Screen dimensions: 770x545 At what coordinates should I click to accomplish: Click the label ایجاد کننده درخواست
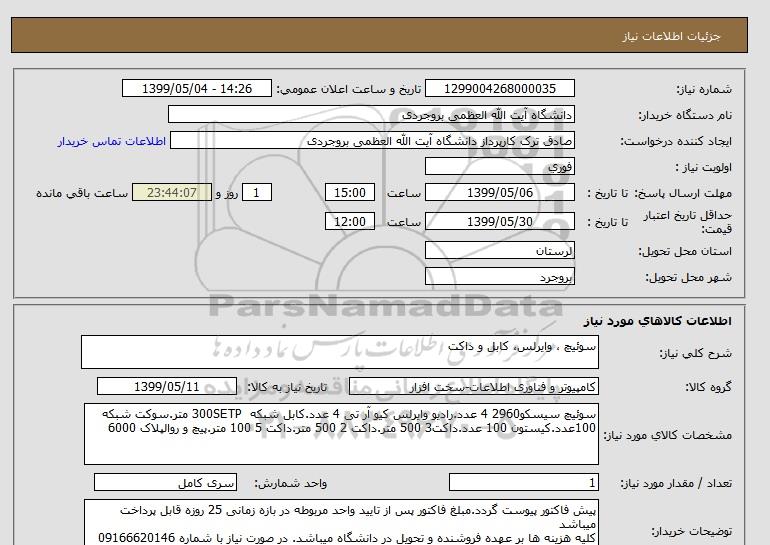pyautogui.click(x=676, y=141)
